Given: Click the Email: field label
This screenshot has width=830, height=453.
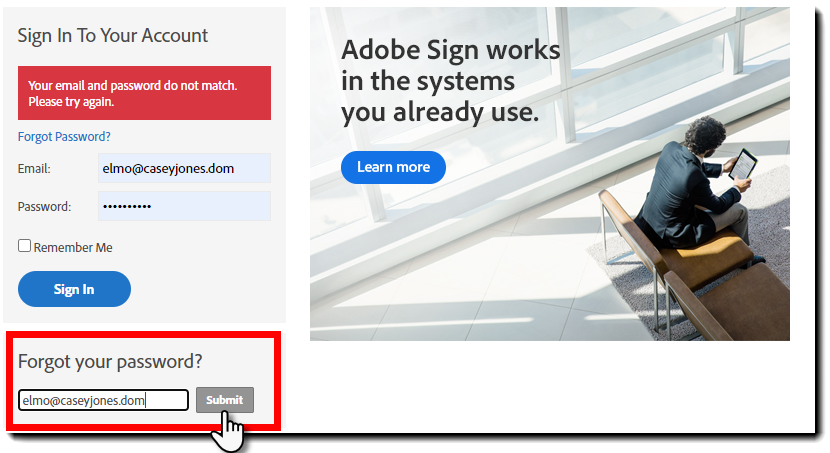Looking at the screenshot, I should coord(34,169).
